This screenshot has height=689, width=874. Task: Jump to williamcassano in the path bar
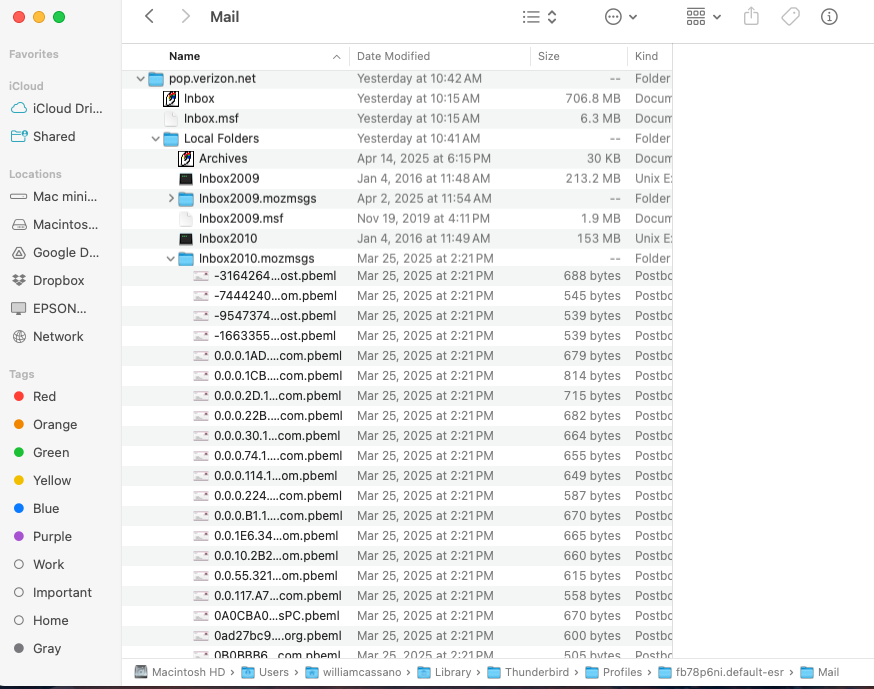coord(353,672)
